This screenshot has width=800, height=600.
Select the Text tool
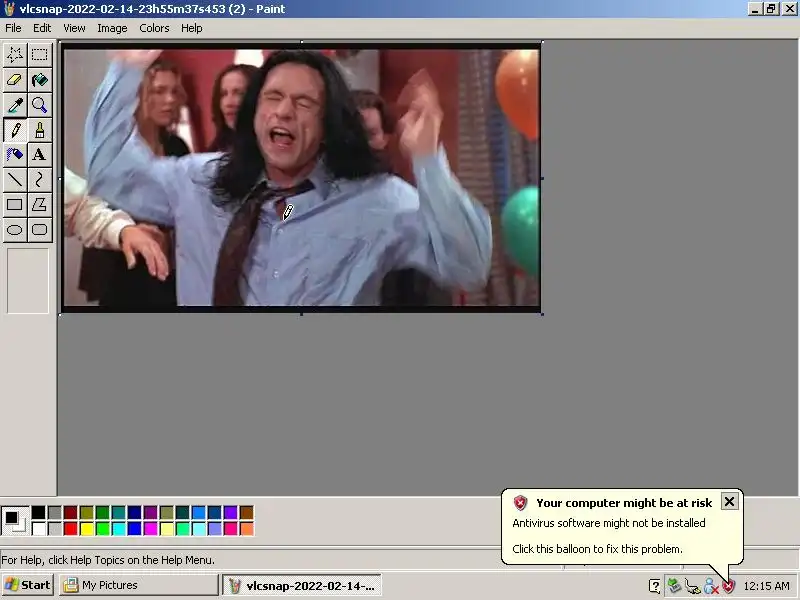[39, 155]
